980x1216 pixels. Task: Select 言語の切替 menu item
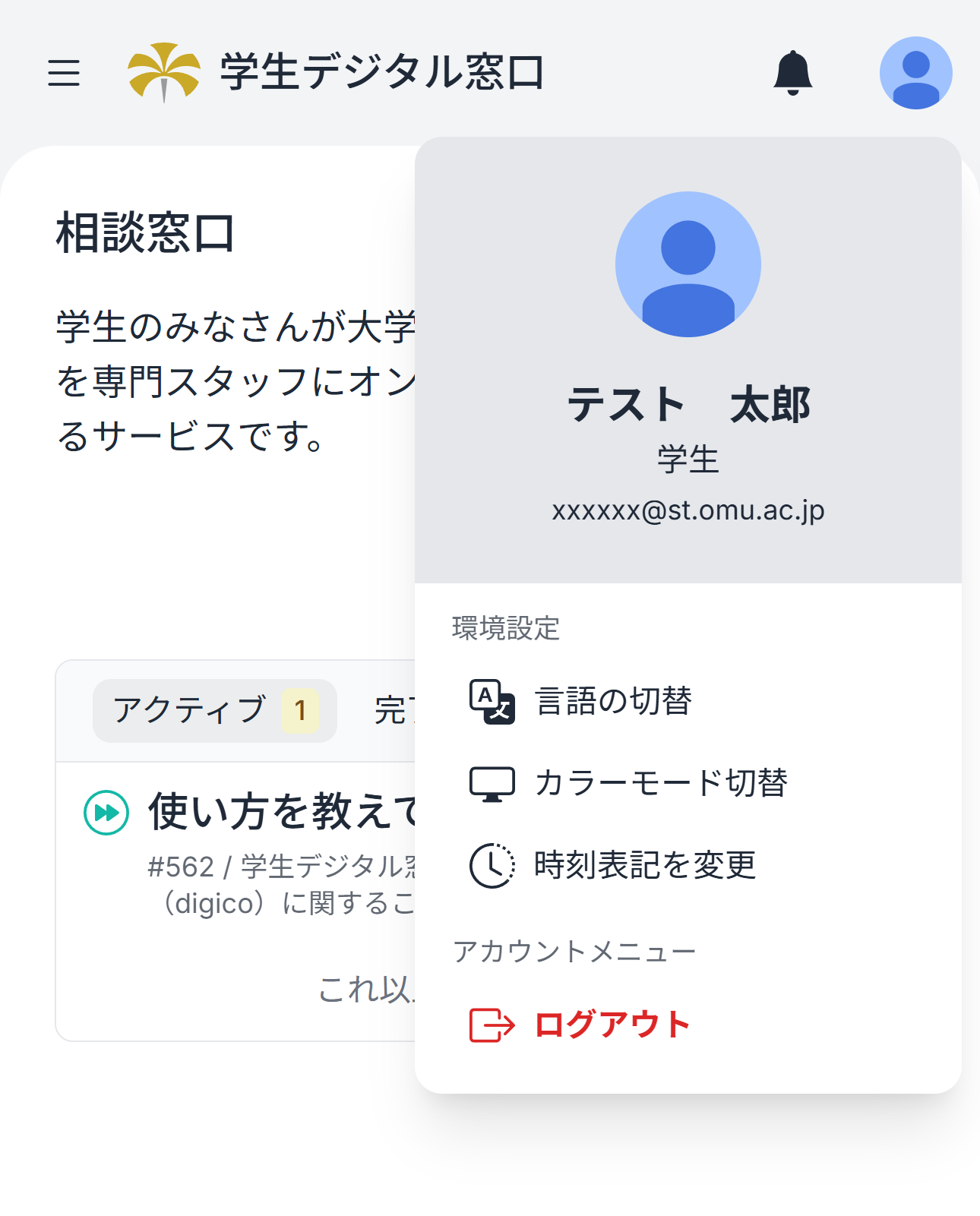pyautogui.click(x=613, y=702)
